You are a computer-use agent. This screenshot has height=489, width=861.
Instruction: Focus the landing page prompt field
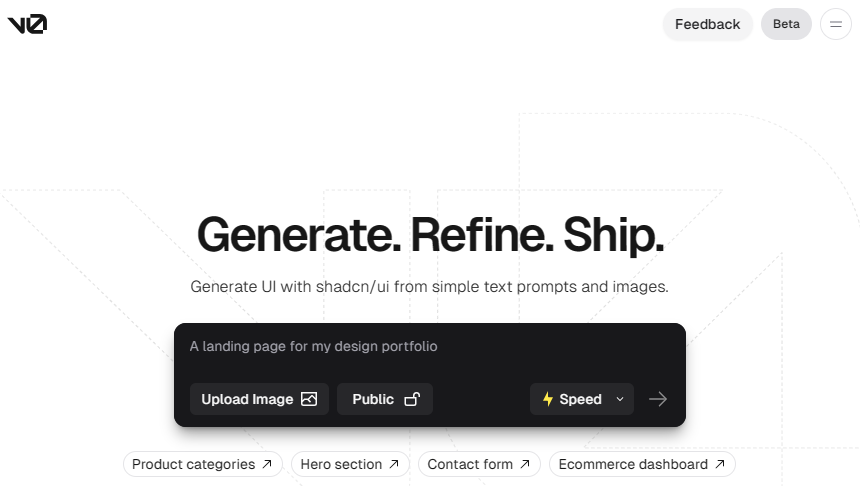429,352
